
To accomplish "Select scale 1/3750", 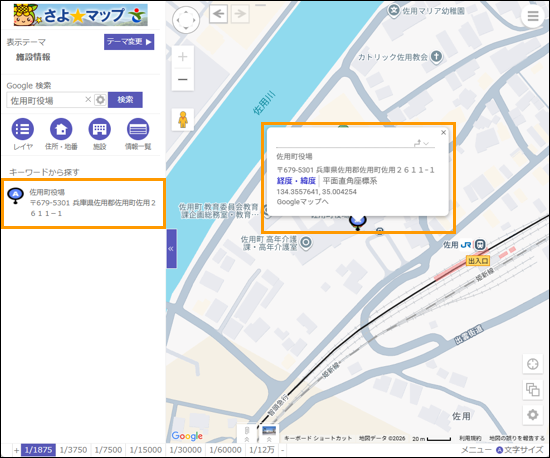I will point(73,450).
